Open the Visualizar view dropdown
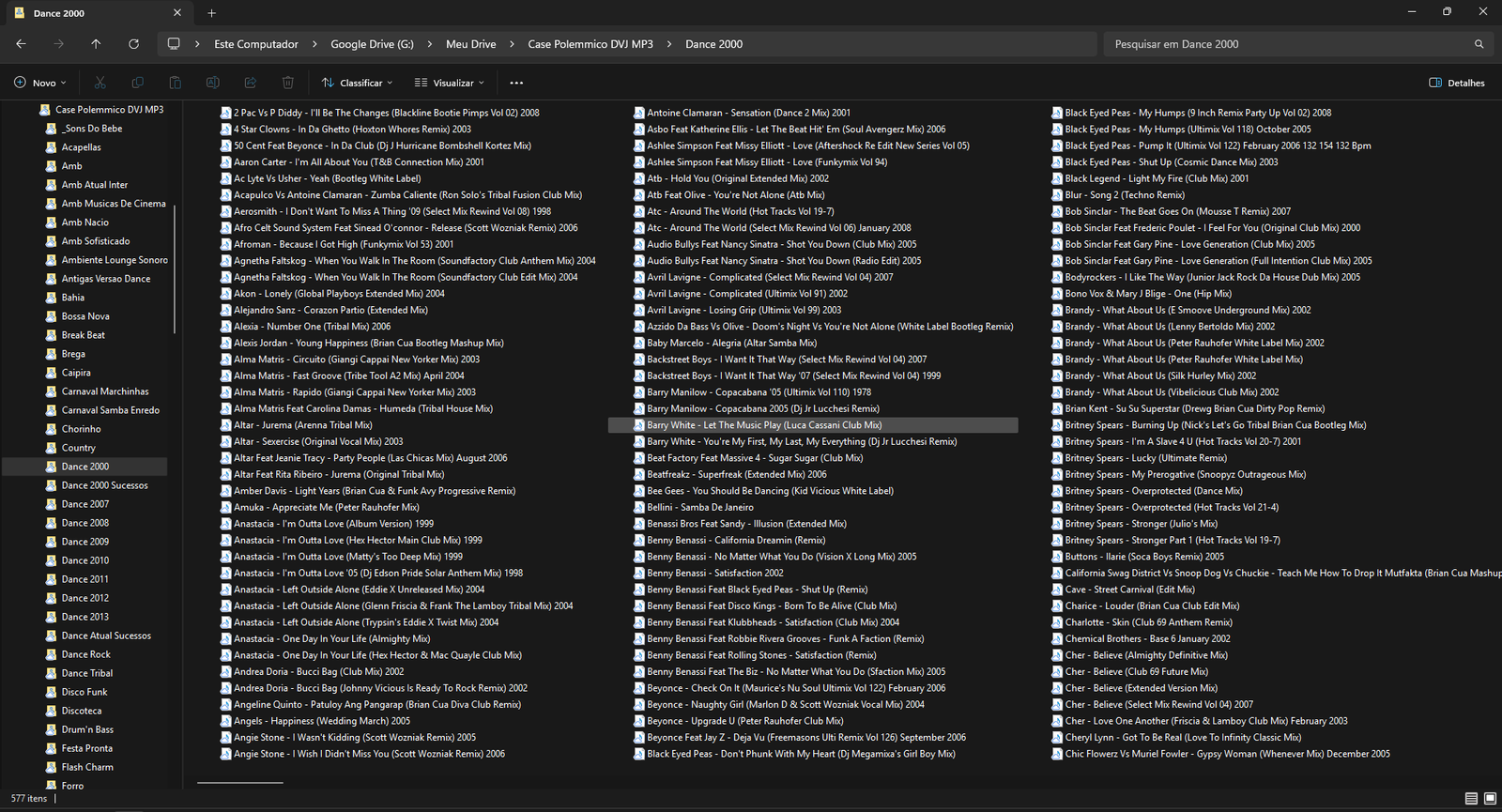 pos(450,83)
